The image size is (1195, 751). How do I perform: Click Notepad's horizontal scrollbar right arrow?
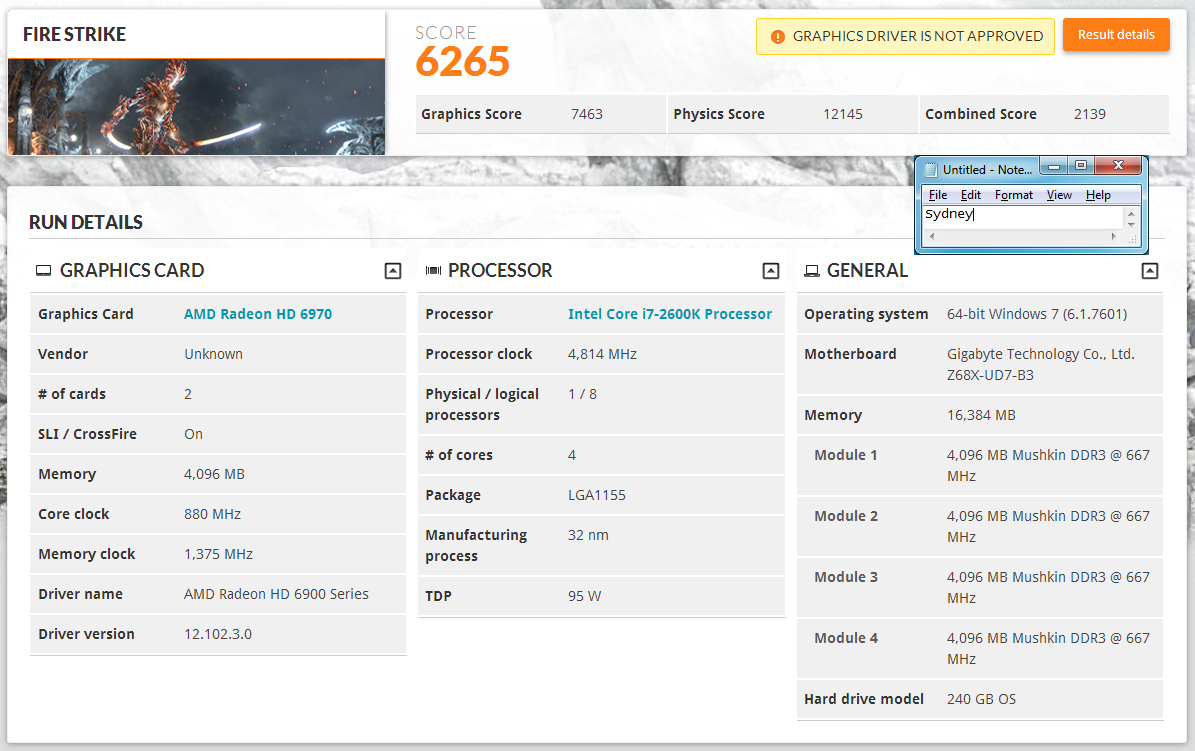tap(1114, 237)
